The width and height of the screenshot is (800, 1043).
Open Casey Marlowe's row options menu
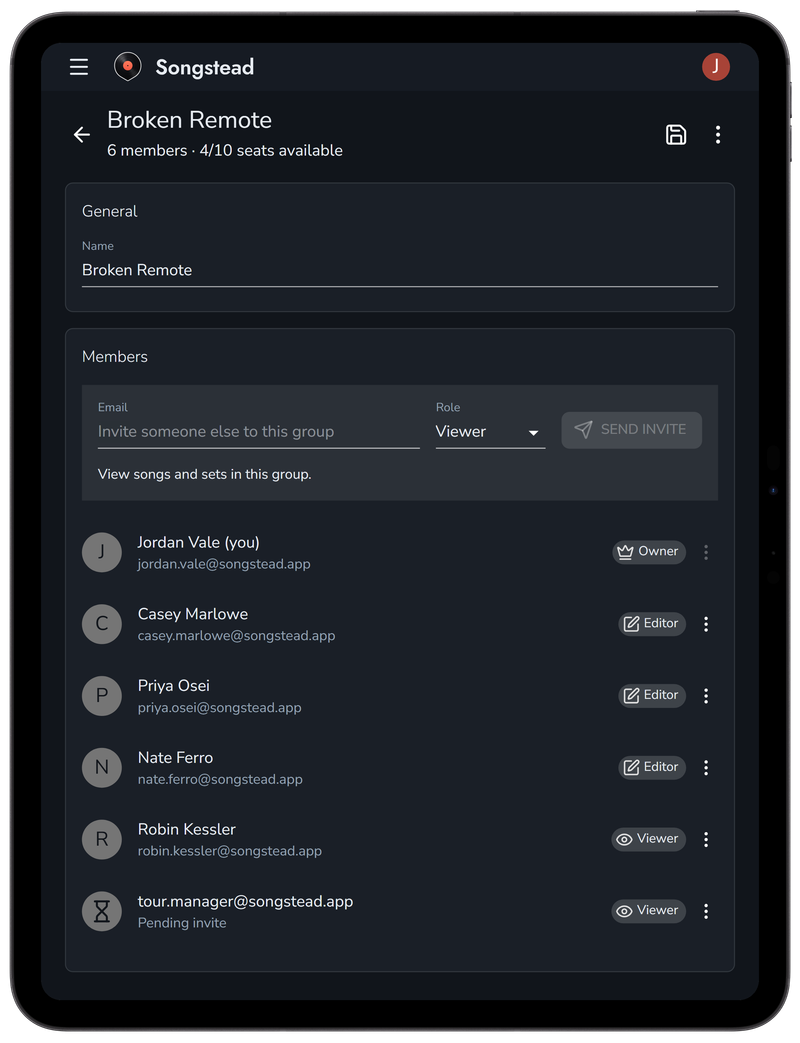pos(706,624)
